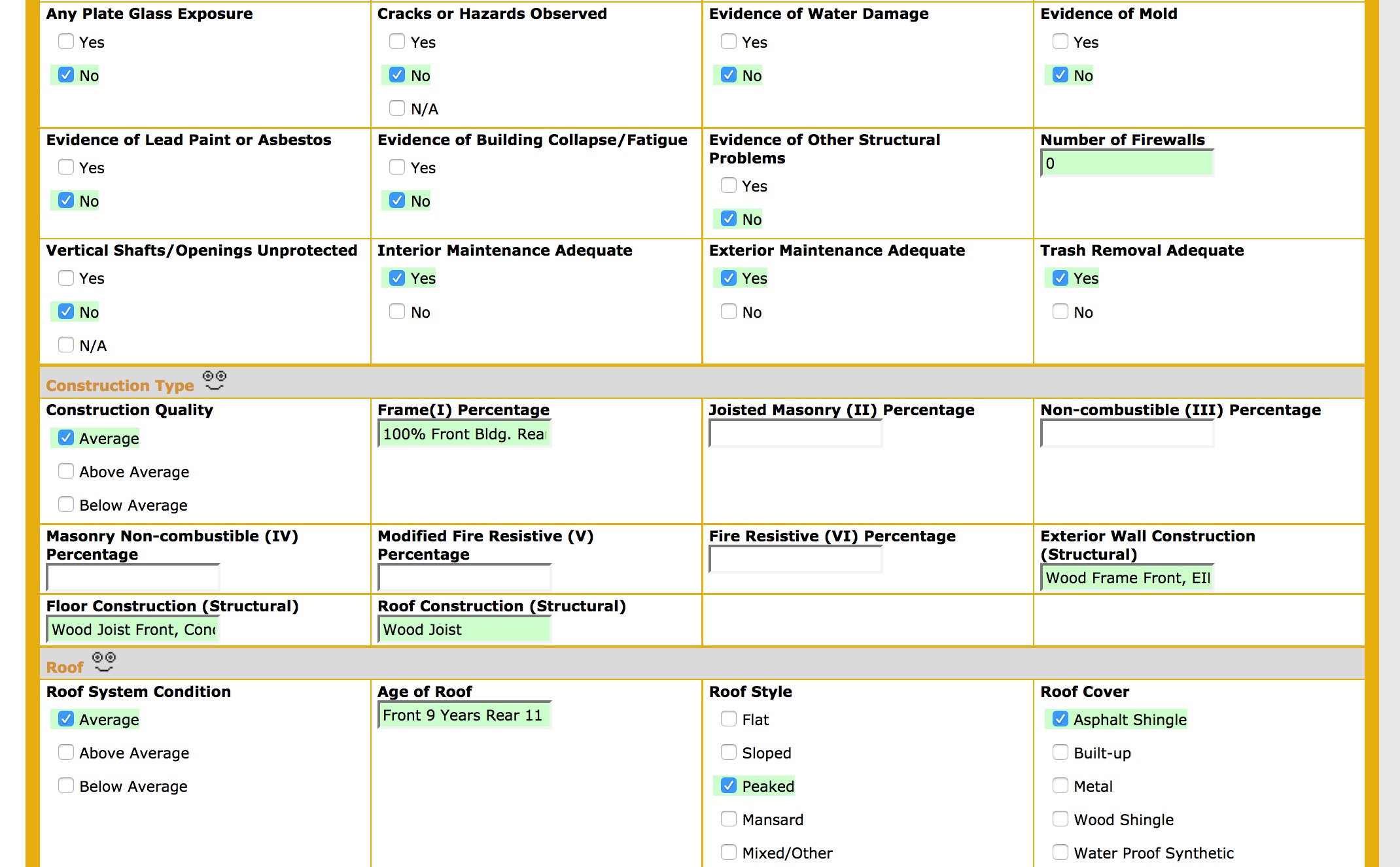Click the Fire Resistive (VI) Percentage field
Viewport: 1400px width, 867px height.
pos(795,559)
